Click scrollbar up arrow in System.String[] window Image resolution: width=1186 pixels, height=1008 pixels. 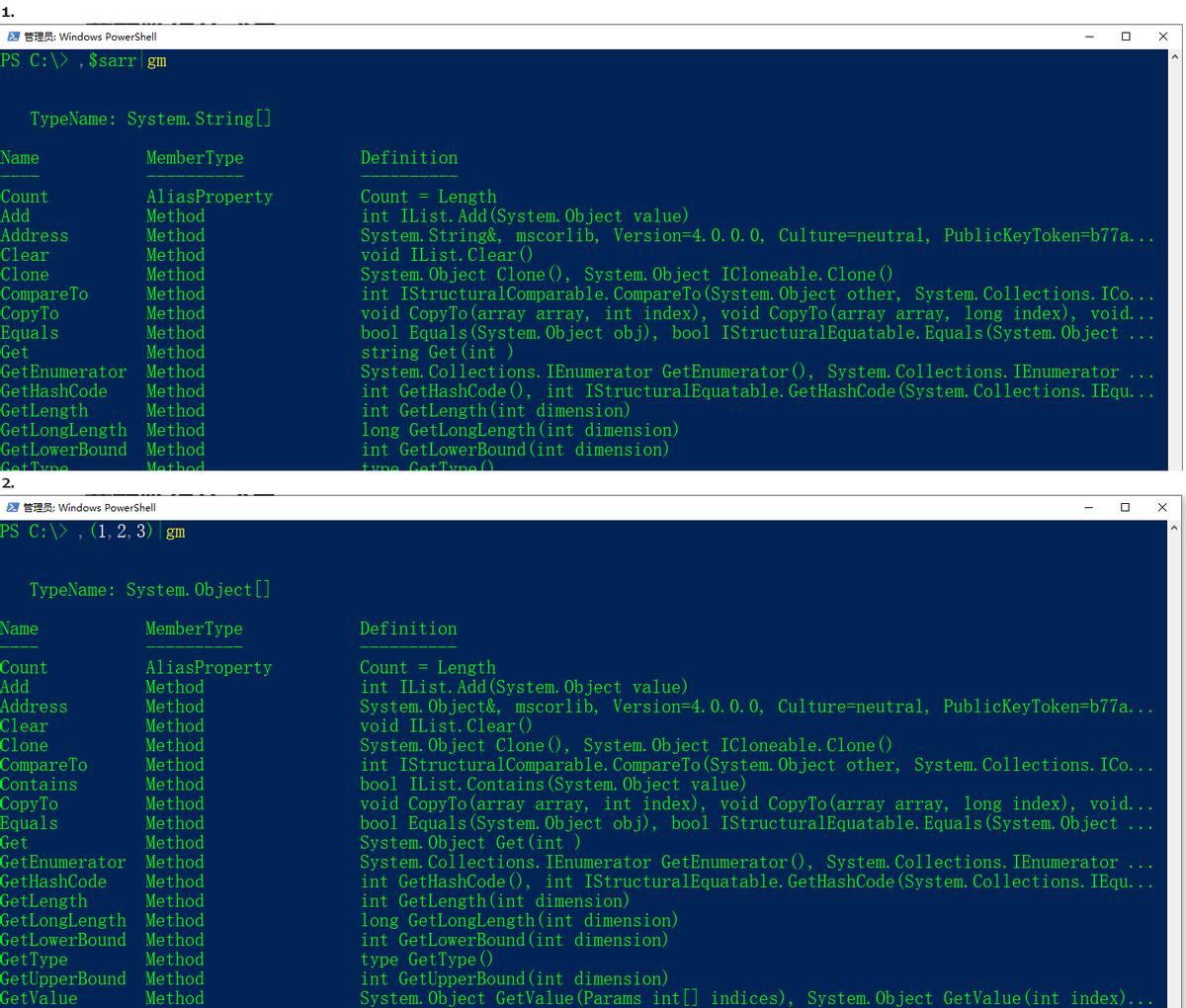tap(1175, 57)
